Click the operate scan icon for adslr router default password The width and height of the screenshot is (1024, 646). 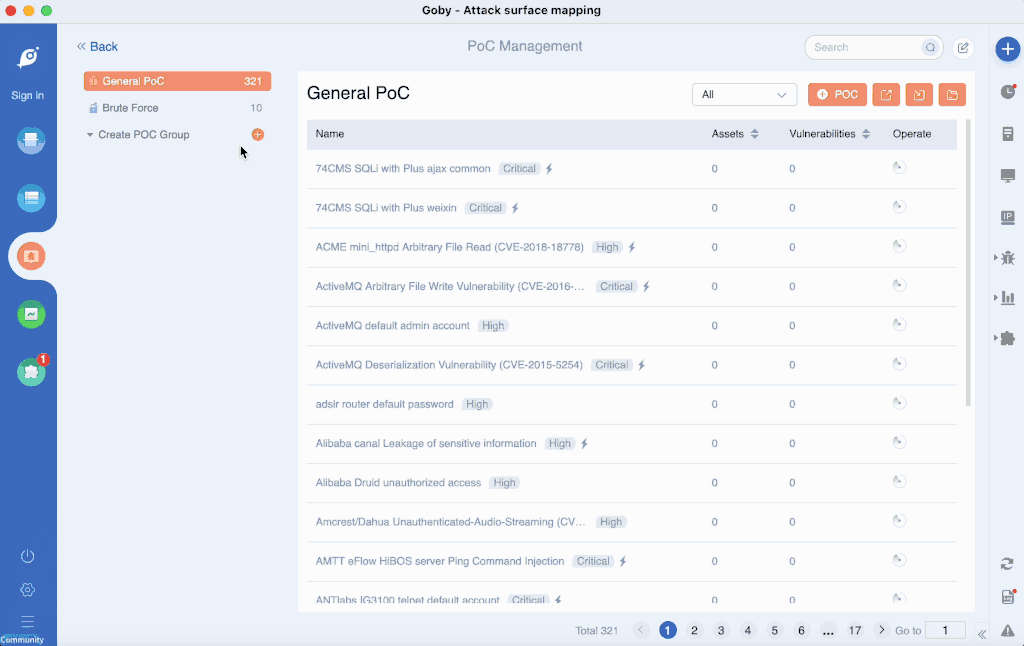pos(899,402)
